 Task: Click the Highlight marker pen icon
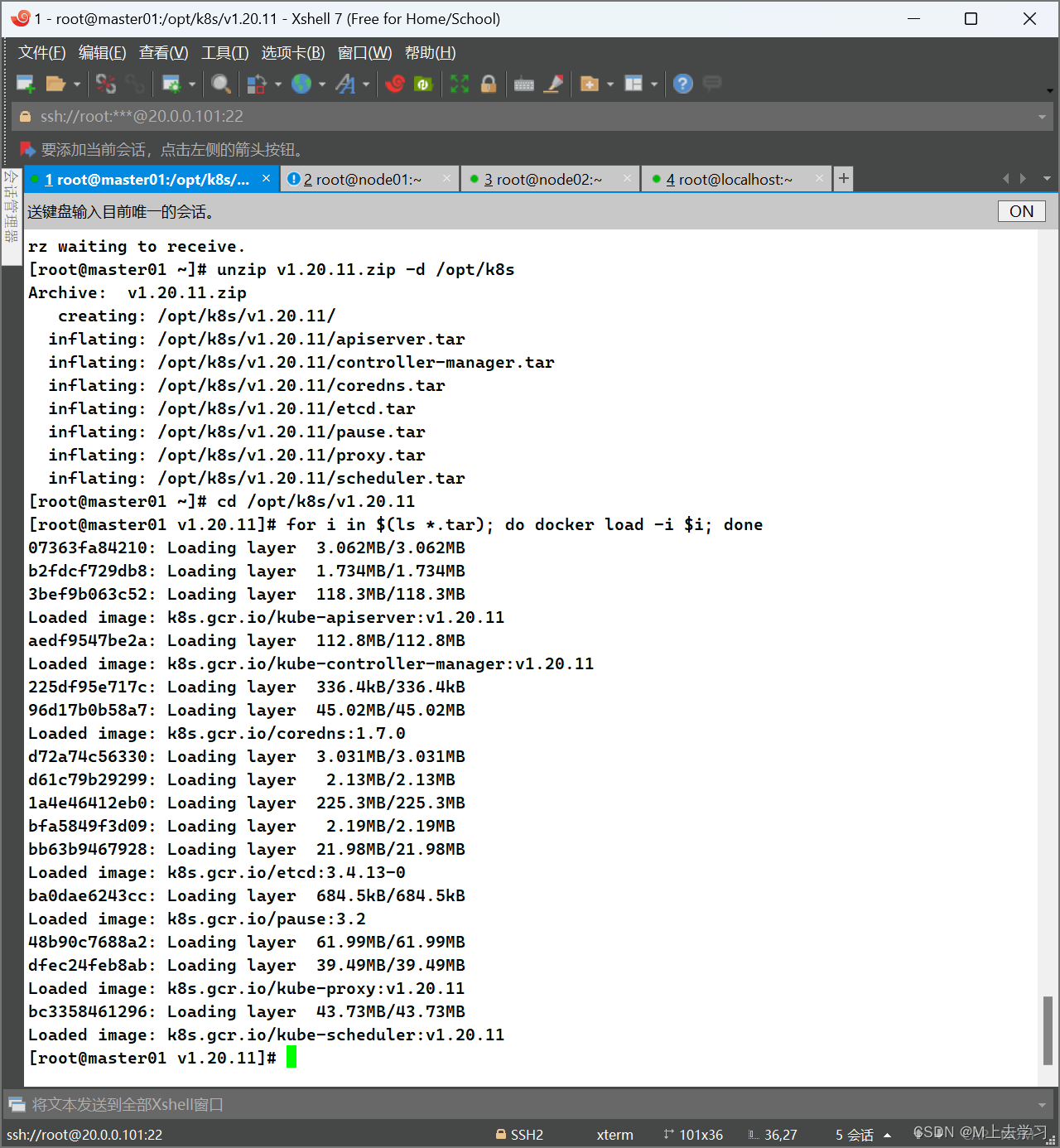click(x=554, y=84)
